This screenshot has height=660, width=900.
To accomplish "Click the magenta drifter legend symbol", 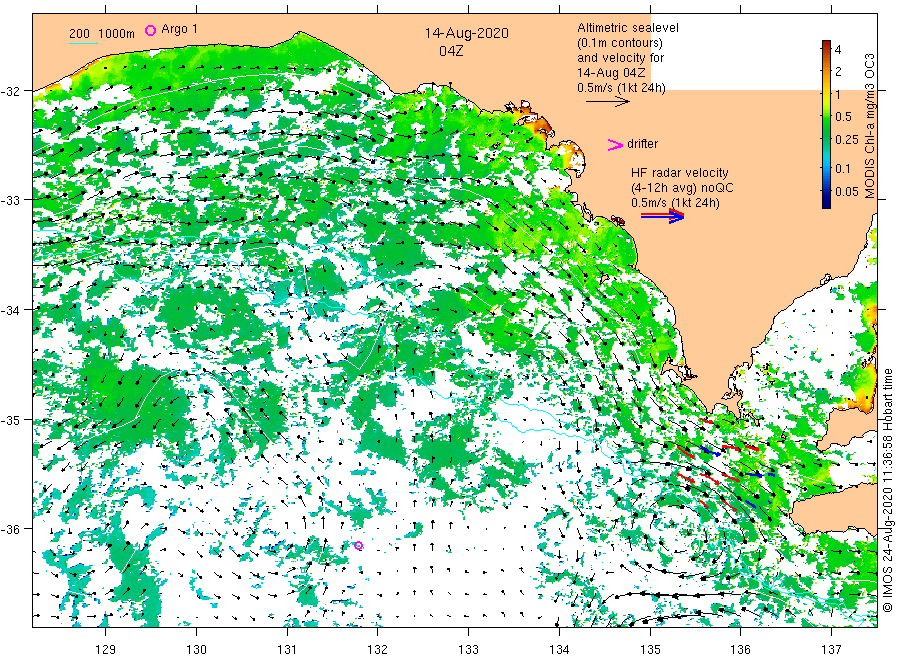I will click(x=615, y=145).
